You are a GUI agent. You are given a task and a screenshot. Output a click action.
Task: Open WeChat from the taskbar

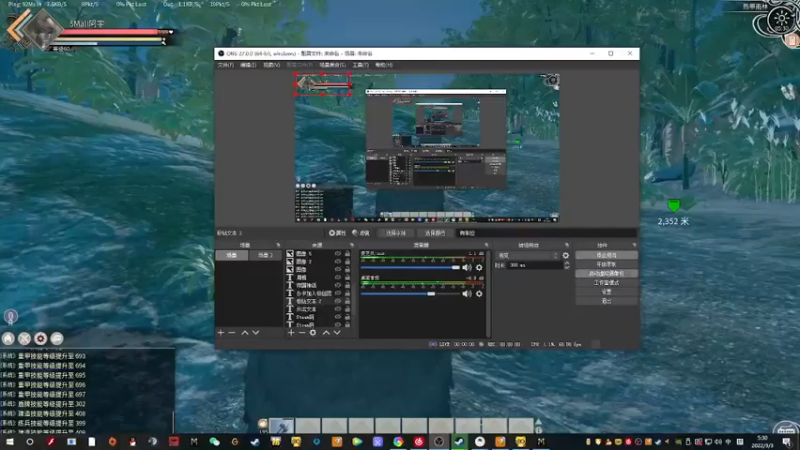[x=214, y=442]
